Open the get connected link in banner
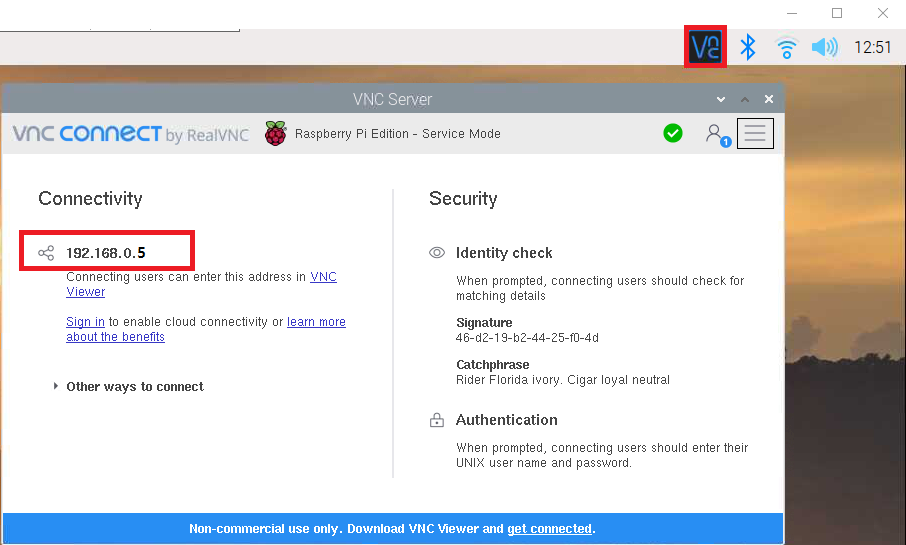The height and width of the screenshot is (545, 906). point(549,529)
